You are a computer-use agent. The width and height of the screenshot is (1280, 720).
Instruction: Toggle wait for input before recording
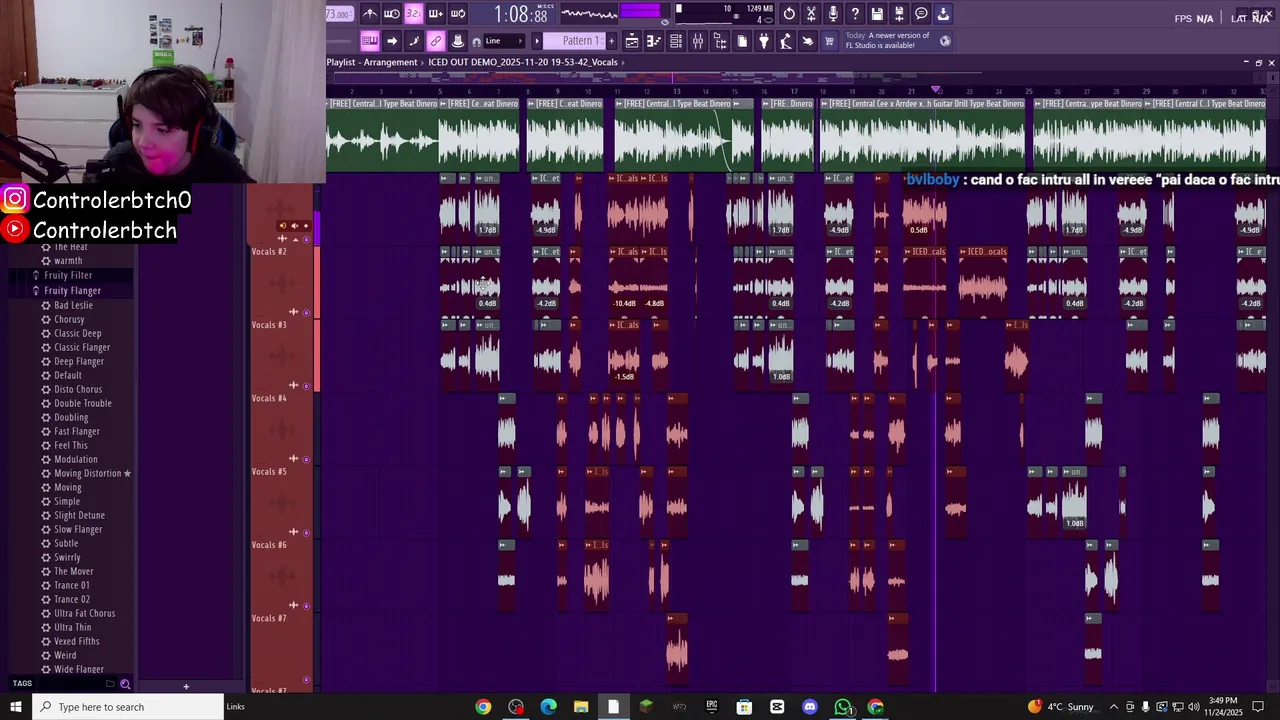tap(392, 14)
